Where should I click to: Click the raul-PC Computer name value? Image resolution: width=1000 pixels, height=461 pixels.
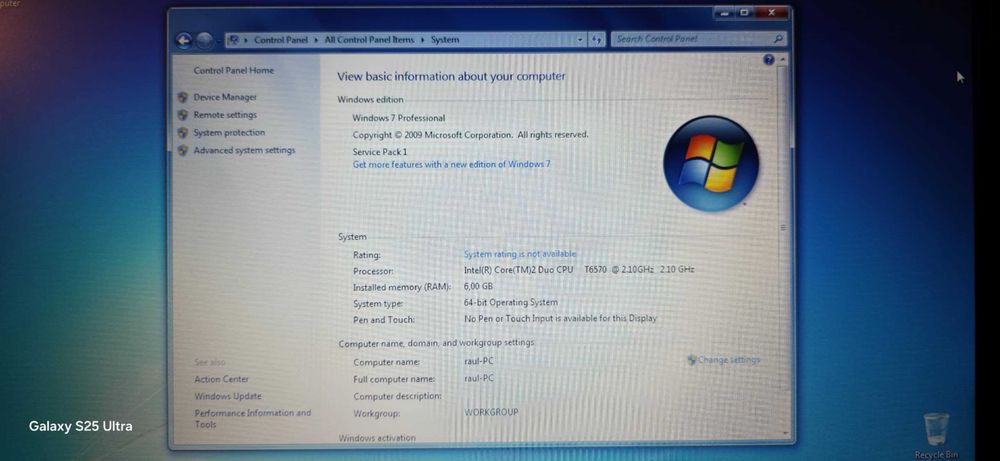pos(479,362)
